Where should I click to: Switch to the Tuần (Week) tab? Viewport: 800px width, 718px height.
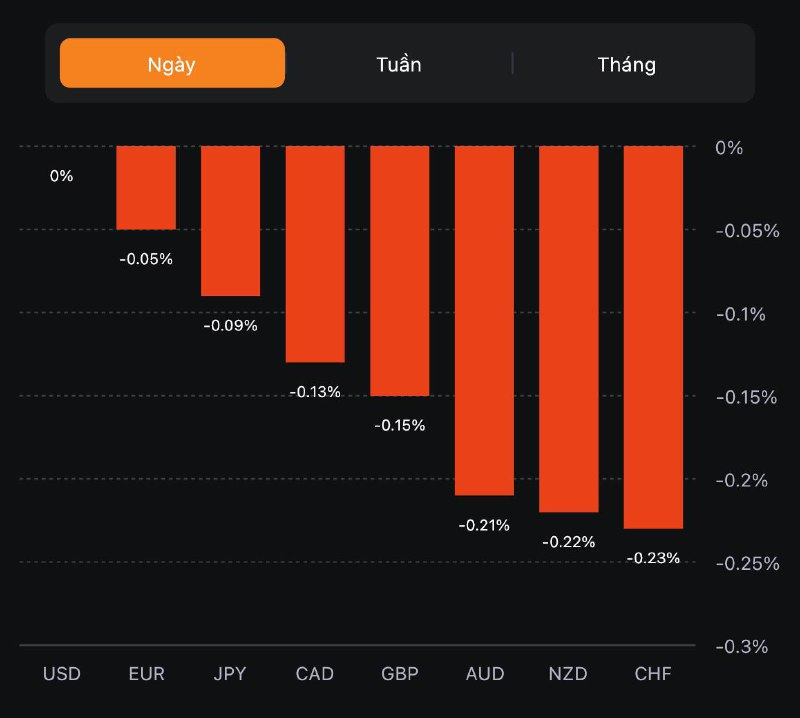click(x=399, y=65)
